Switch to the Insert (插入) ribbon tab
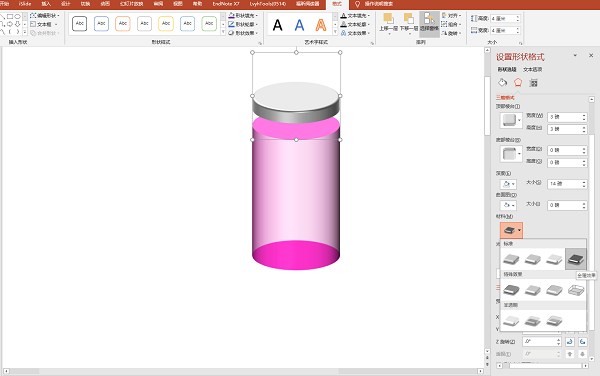Viewport: 600px width, 376px height. [46, 4]
